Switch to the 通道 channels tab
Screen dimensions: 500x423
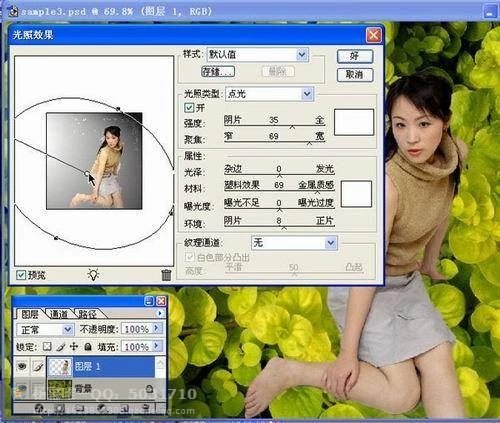(59, 314)
